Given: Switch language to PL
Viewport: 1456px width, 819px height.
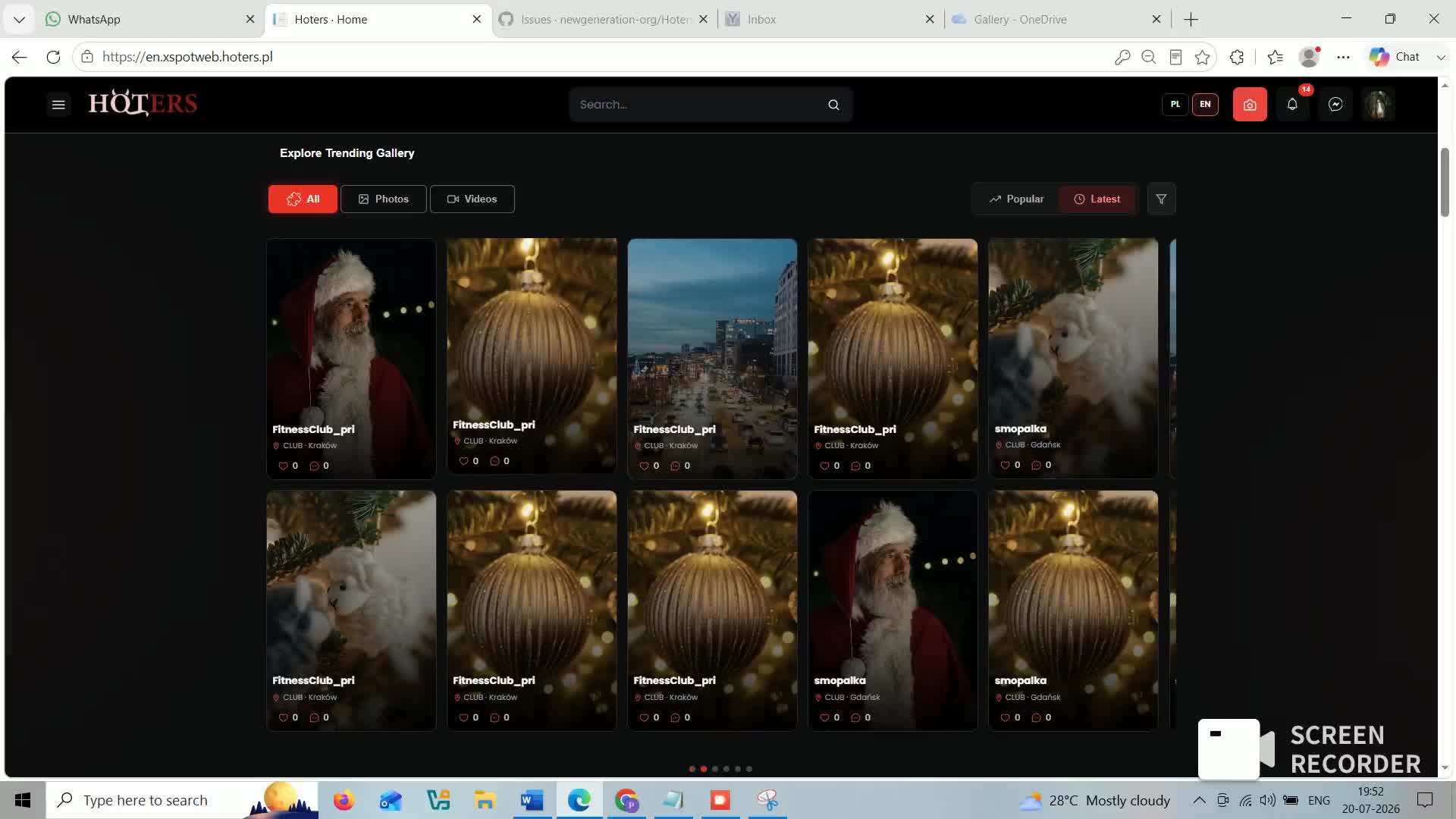Looking at the screenshot, I should tap(1175, 105).
